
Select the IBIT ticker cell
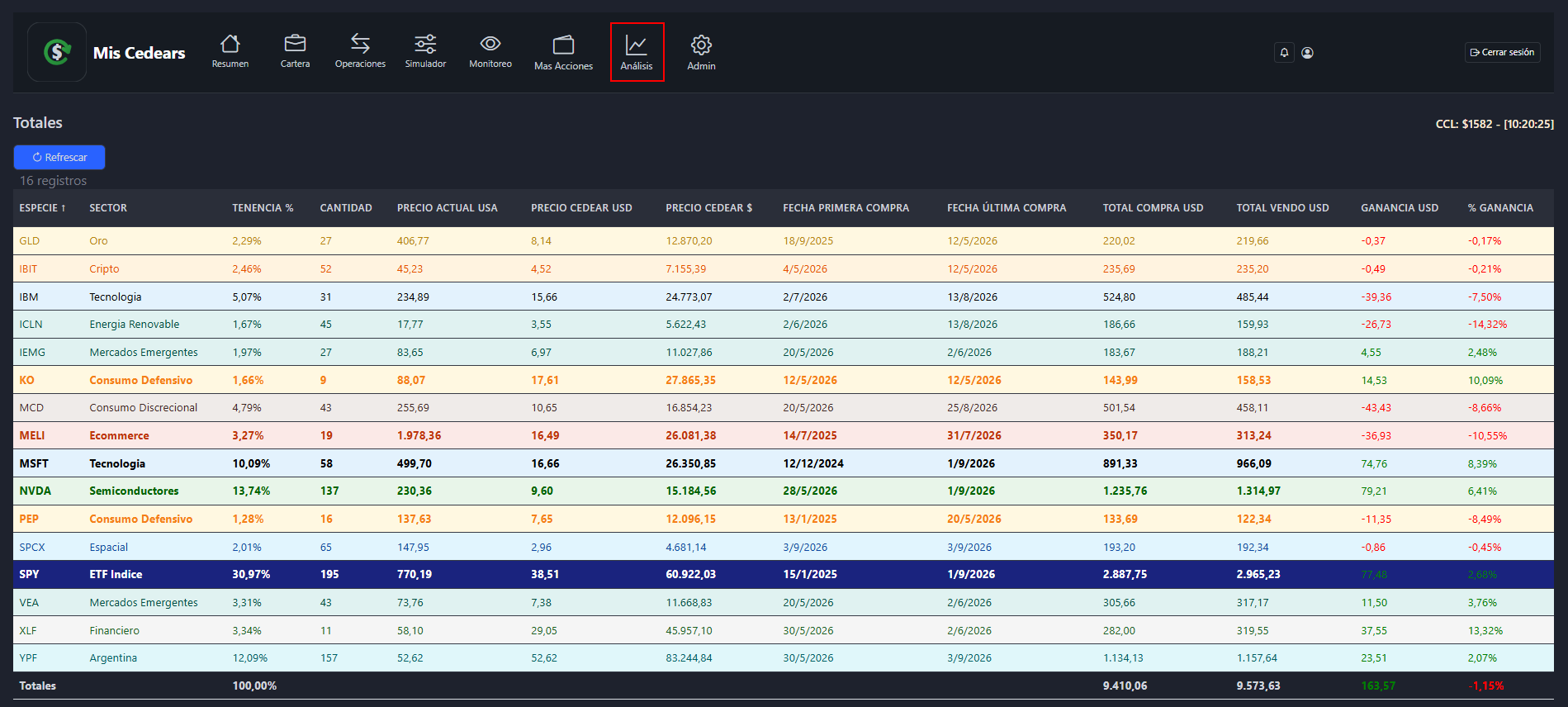[x=28, y=269]
